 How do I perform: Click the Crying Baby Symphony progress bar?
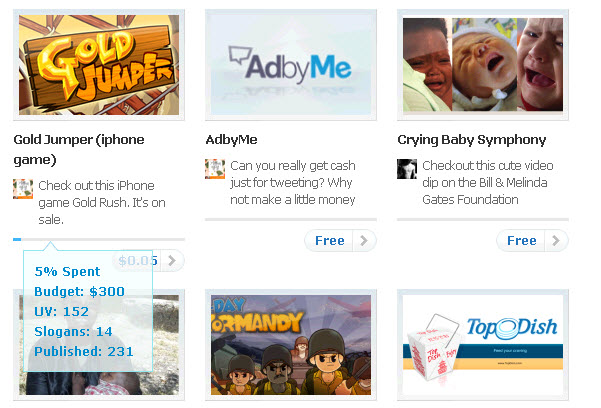coord(483,220)
